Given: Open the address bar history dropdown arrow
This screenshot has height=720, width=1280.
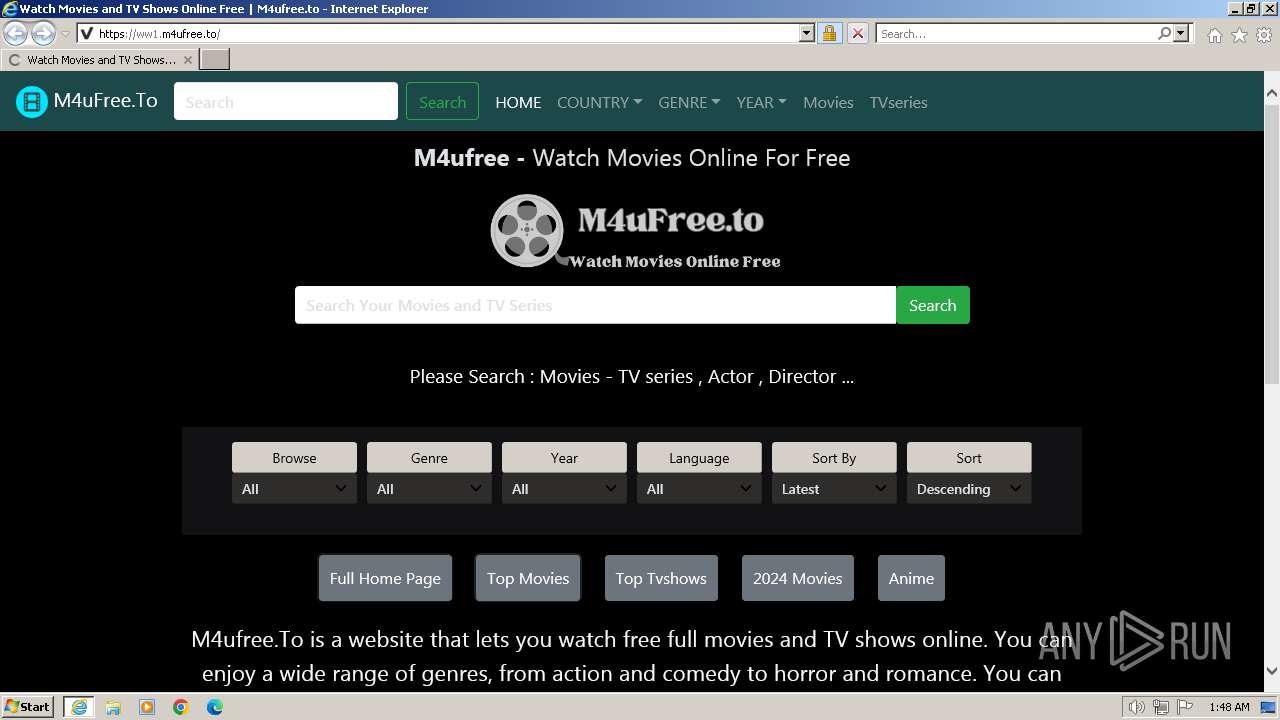Looking at the screenshot, I should click(x=807, y=33).
